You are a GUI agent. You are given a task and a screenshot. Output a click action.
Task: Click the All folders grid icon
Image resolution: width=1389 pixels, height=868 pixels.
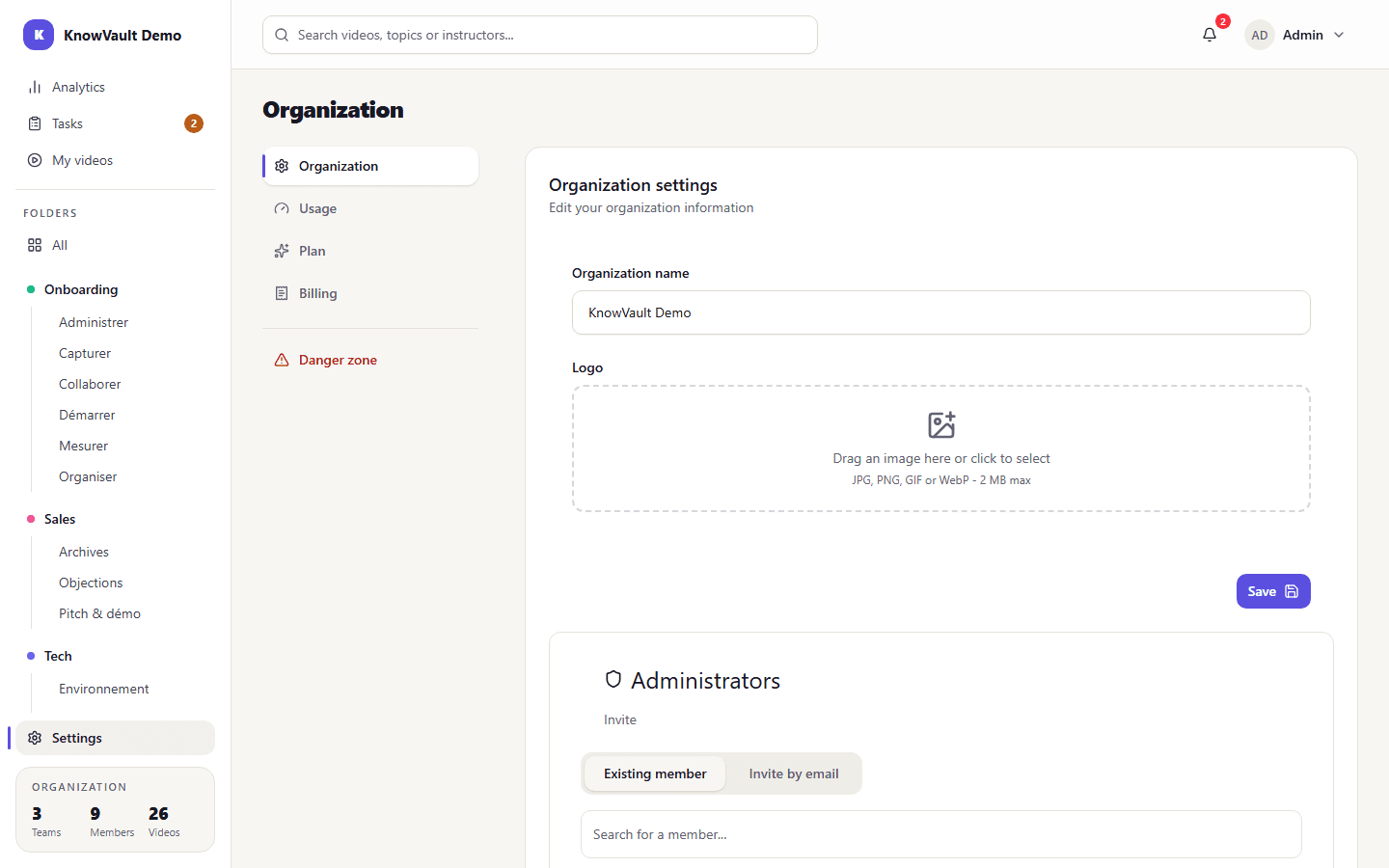35,245
